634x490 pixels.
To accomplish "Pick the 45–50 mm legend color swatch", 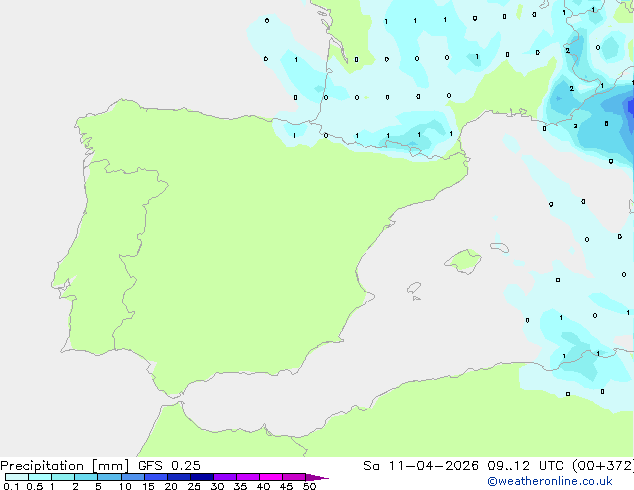I will (294, 477).
